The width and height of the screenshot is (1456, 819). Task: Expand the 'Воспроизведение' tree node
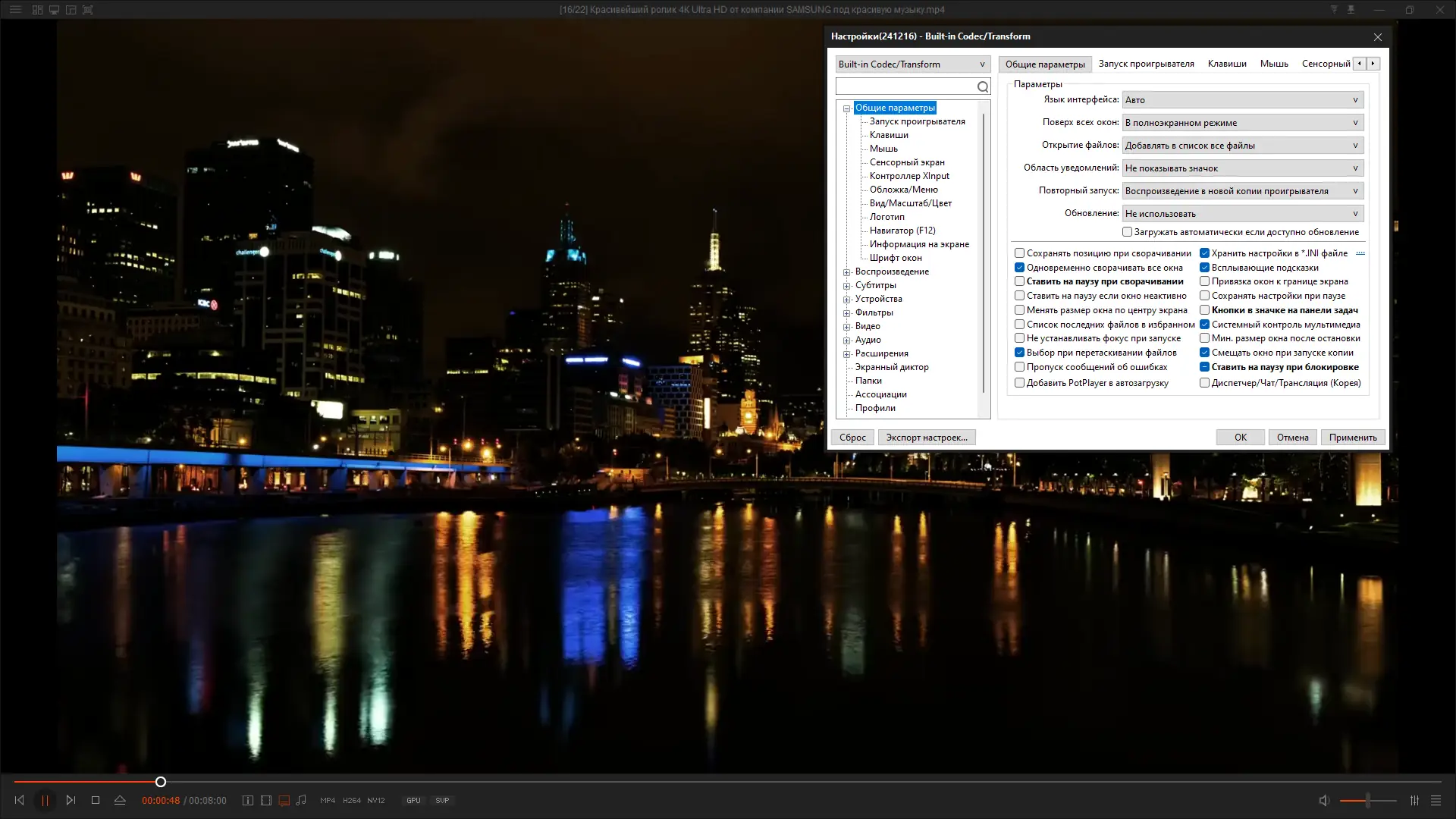(847, 271)
